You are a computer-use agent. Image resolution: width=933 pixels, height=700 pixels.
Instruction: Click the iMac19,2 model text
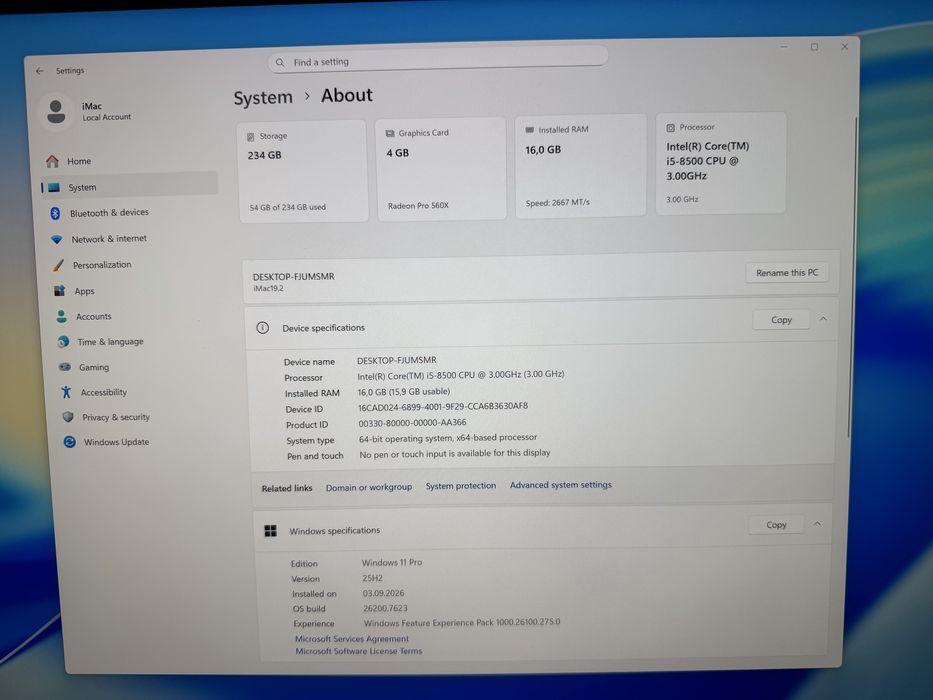268,289
